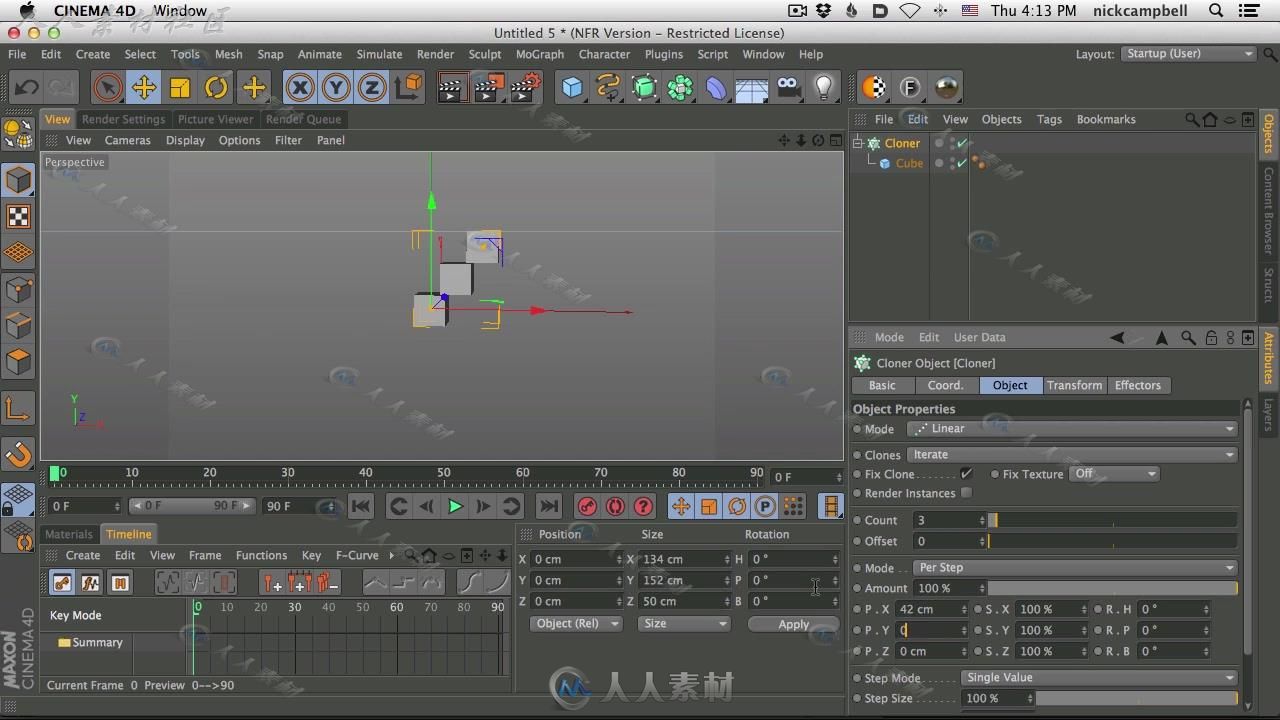The image size is (1280, 720).
Task: Open Object (Rel) coordinate dropdown
Action: click(576, 623)
